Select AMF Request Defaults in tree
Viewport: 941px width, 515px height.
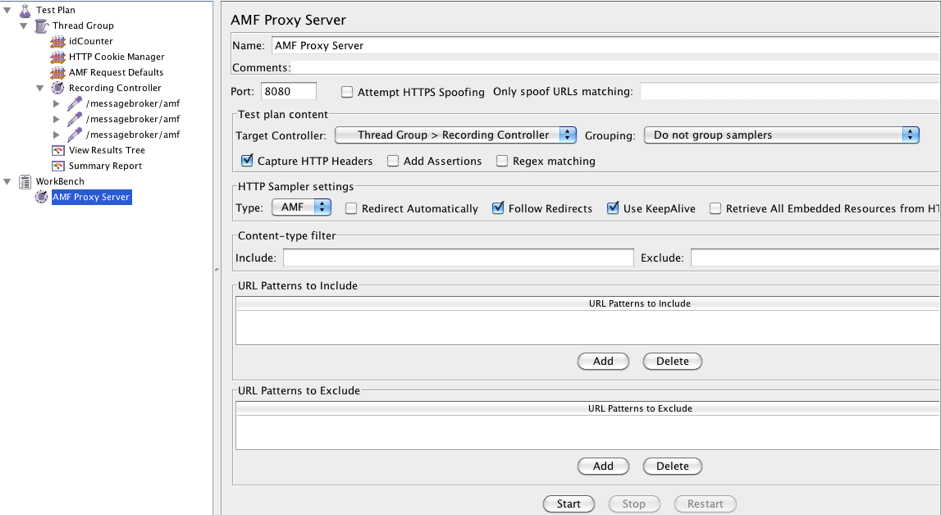(116, 73)
